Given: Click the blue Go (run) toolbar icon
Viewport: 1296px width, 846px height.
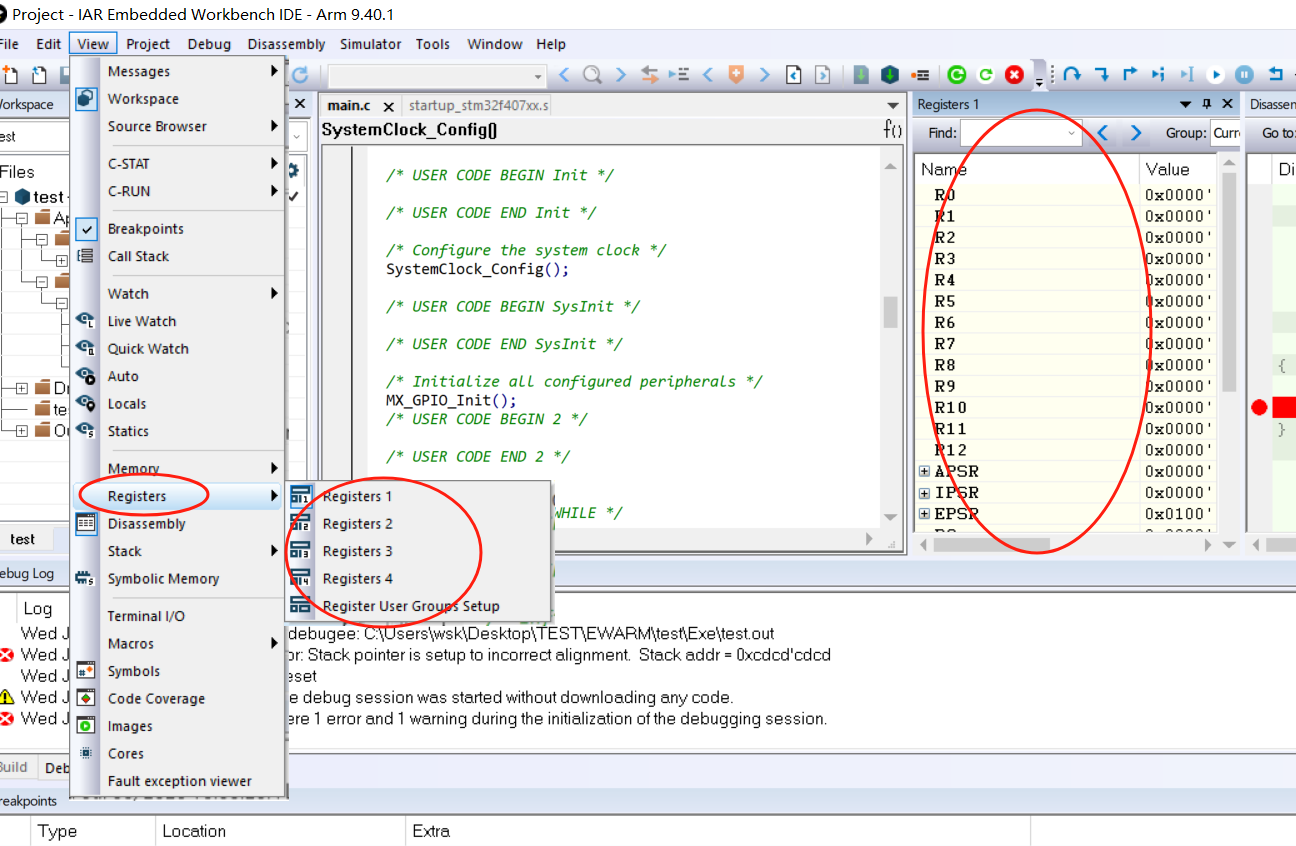Looking at the screenshot, I should point(1216,74).
